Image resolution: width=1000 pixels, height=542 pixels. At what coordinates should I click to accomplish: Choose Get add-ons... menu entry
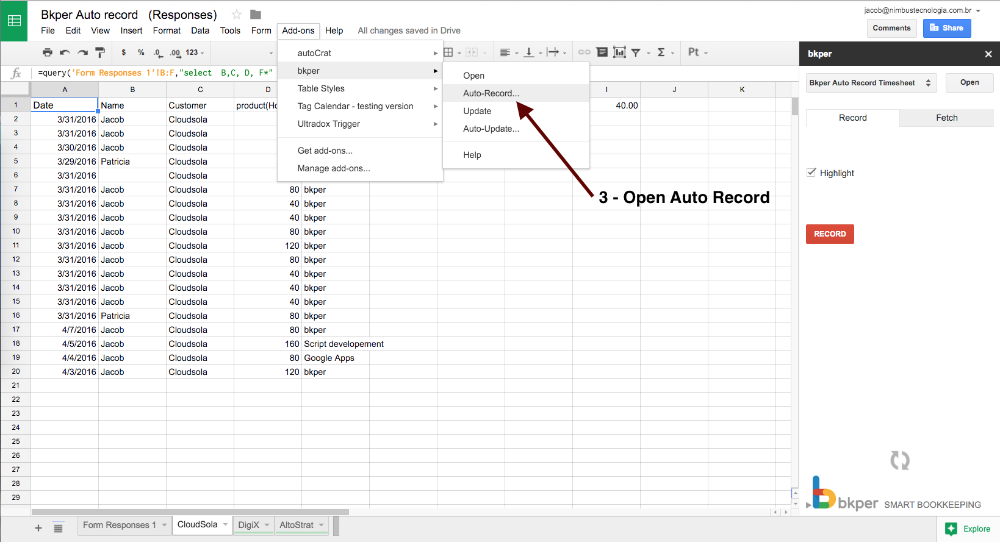[360, 151]
